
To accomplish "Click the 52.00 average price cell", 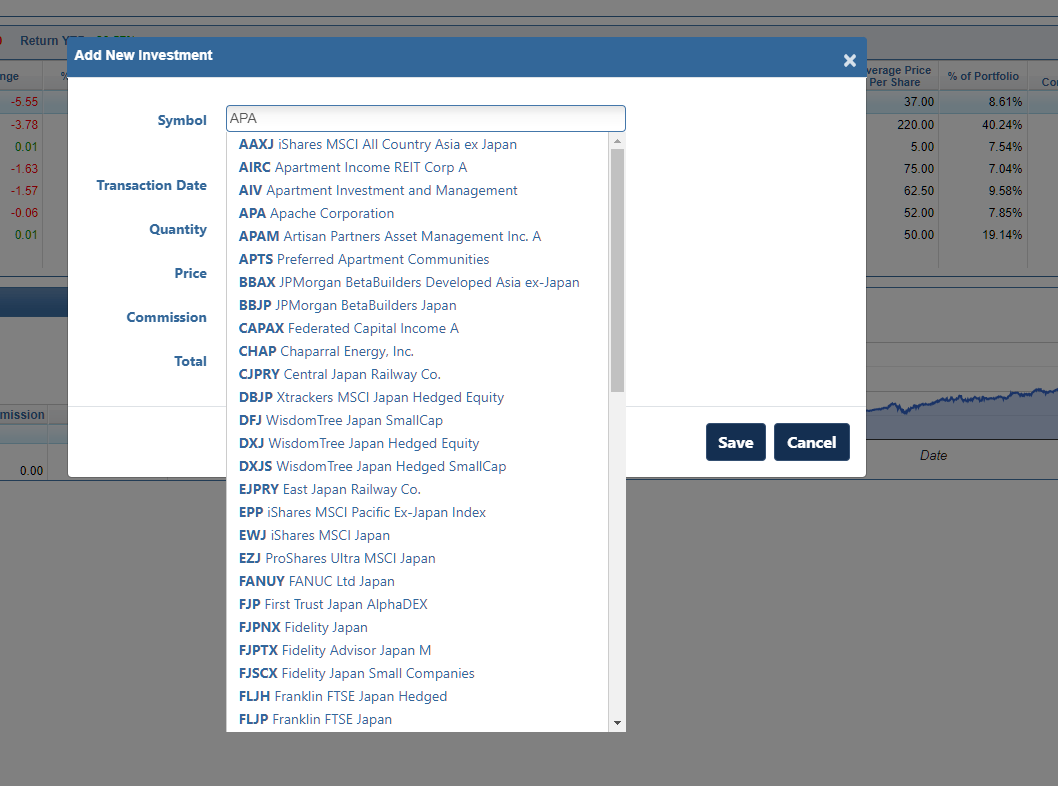I will tap(919, 213).
